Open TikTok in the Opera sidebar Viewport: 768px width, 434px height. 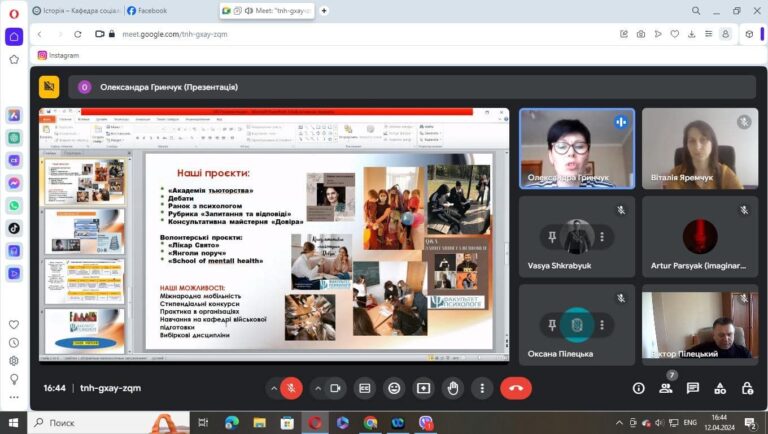pyautogui.click(x=14, y=228)
